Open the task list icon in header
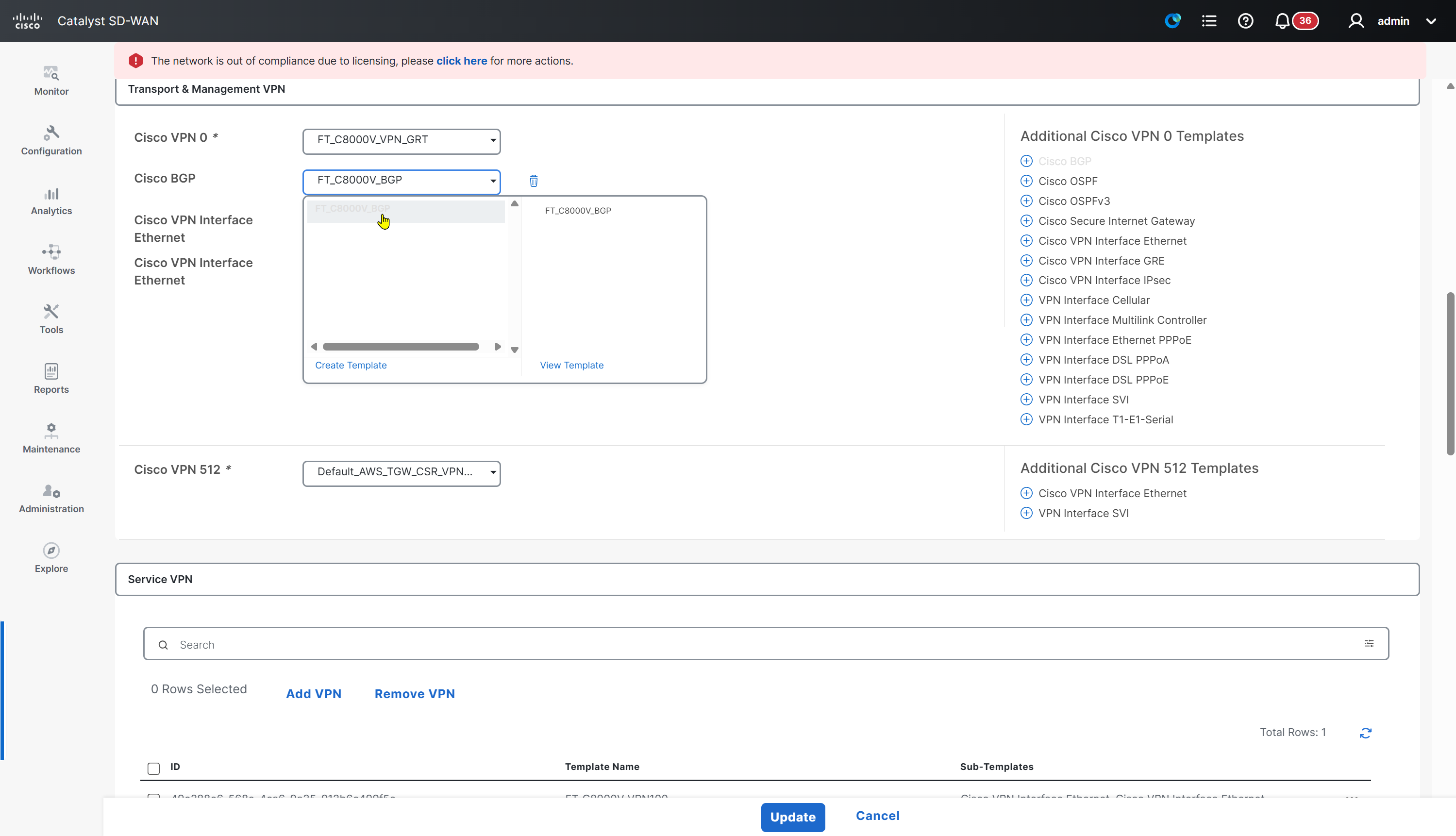The width and height of the screenshot is (1456, 836). click(1209, 21)
